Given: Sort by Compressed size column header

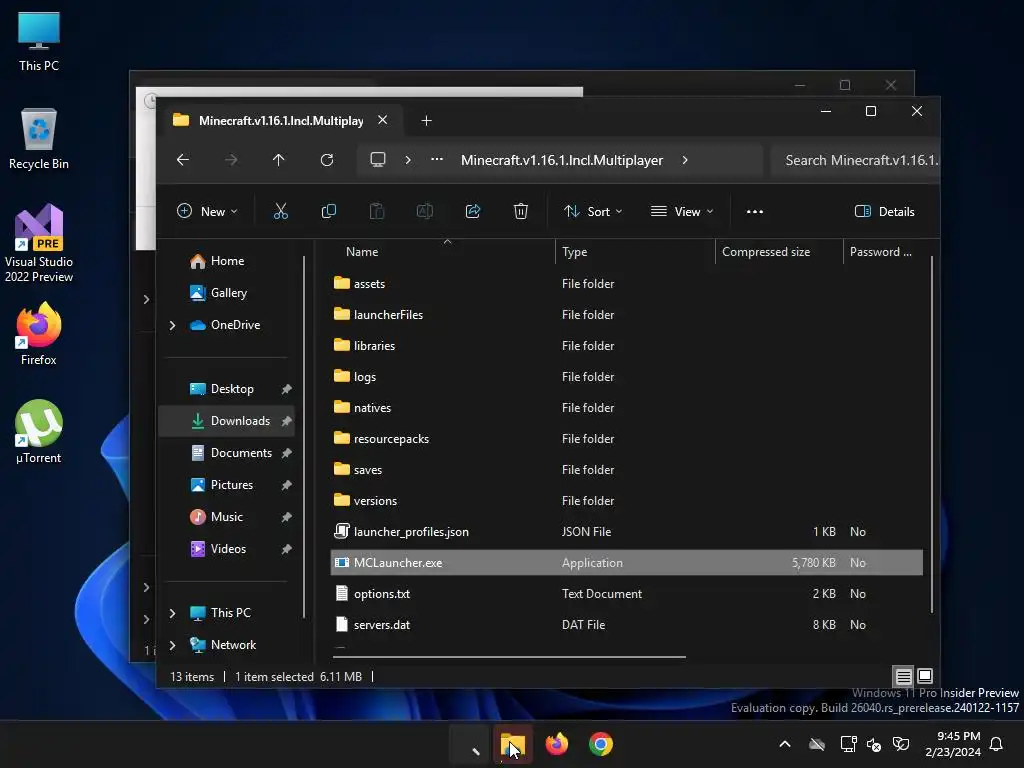Looking at the screenshot, I should [766, 251].
